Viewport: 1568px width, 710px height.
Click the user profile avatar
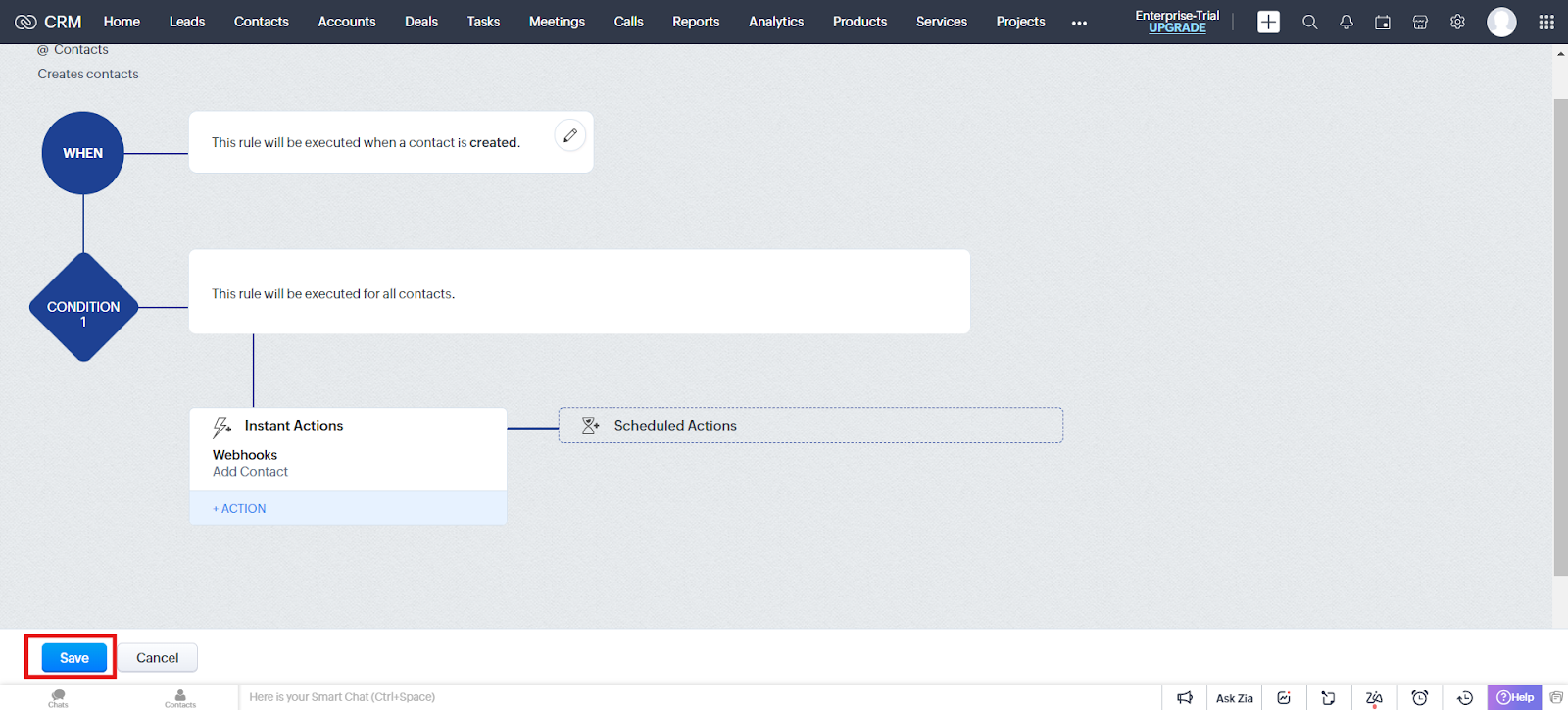pos(1501,22)
